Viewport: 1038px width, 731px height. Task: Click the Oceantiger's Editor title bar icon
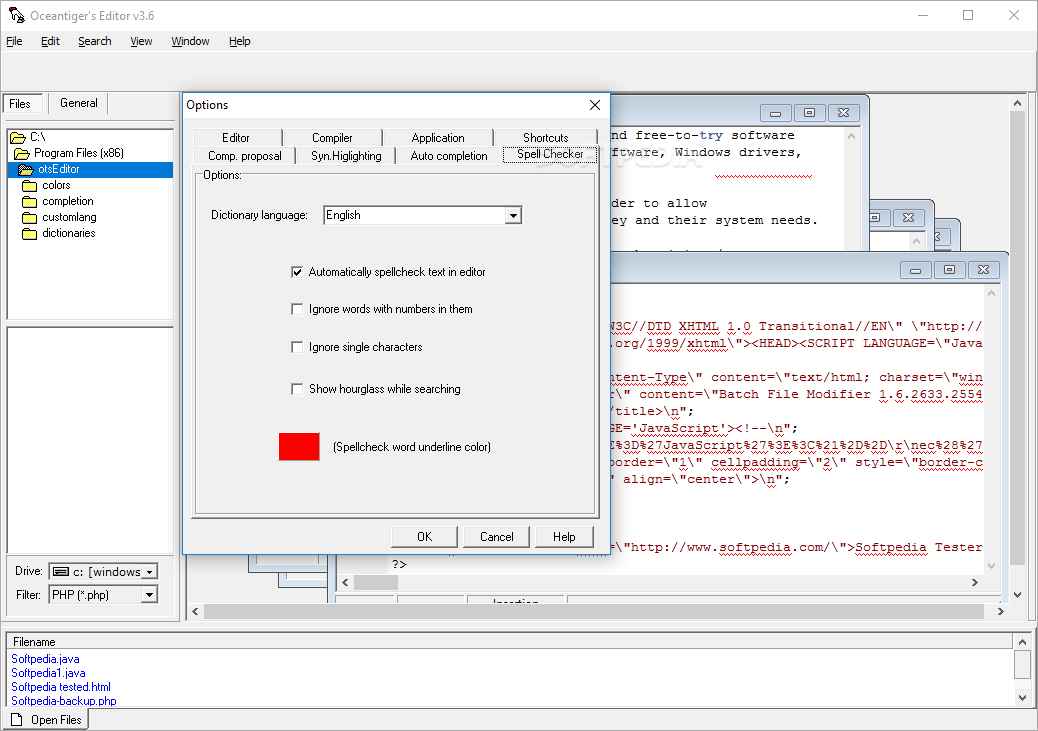(16, 15)
